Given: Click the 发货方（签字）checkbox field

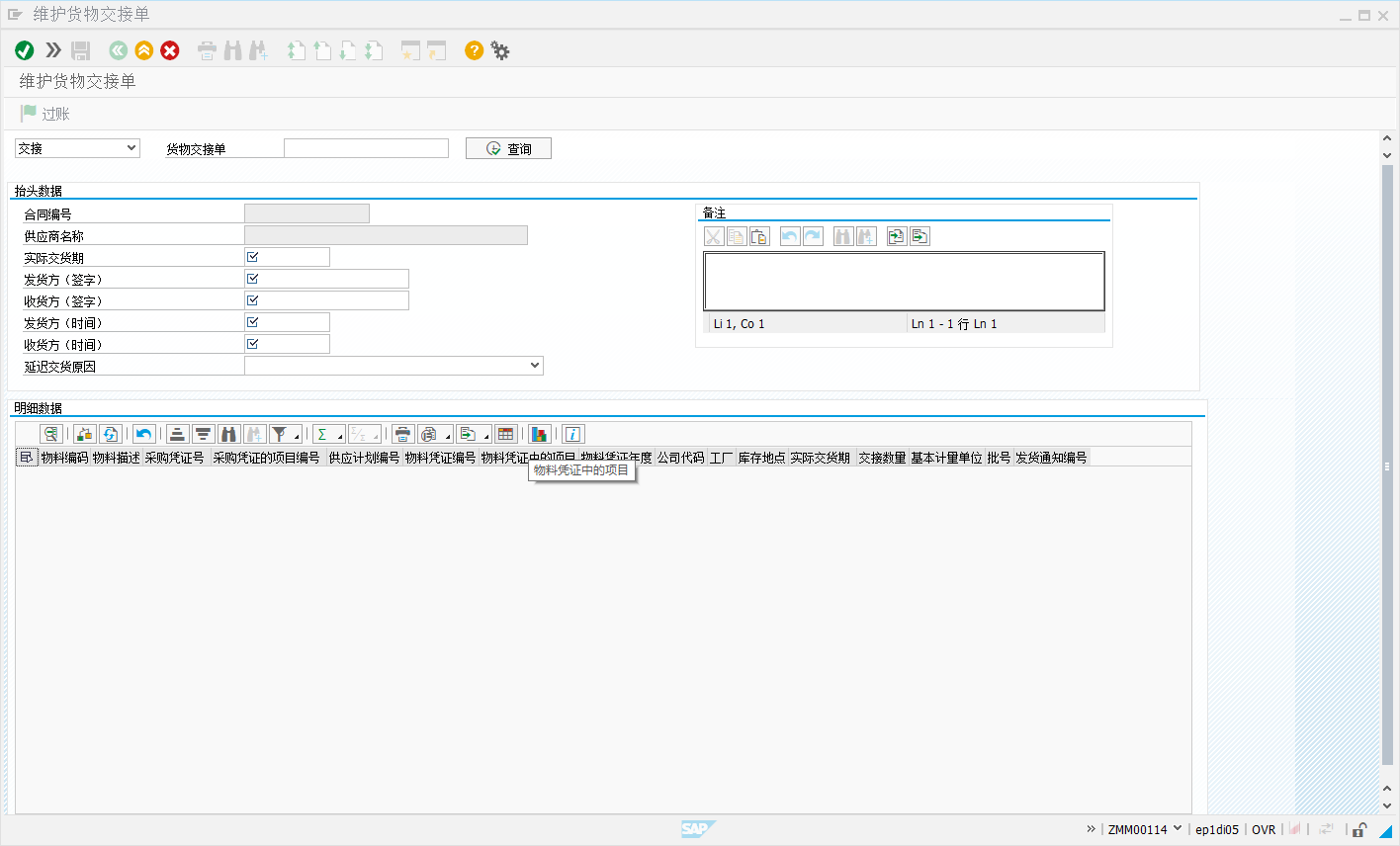Looking at the screenshot, I should click(x=253, y=279).
